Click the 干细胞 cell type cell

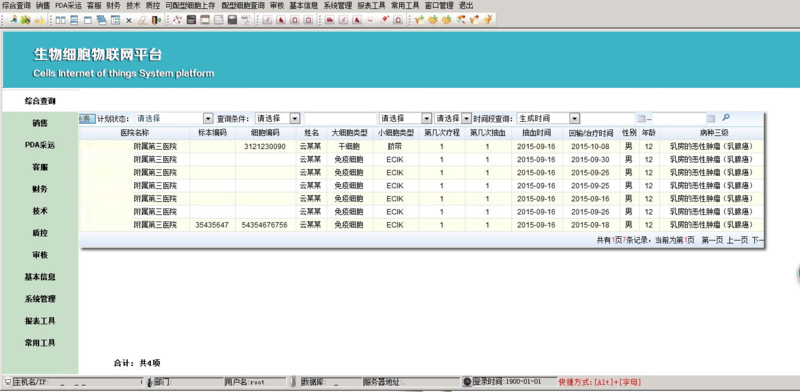click(x=349, y=146)
